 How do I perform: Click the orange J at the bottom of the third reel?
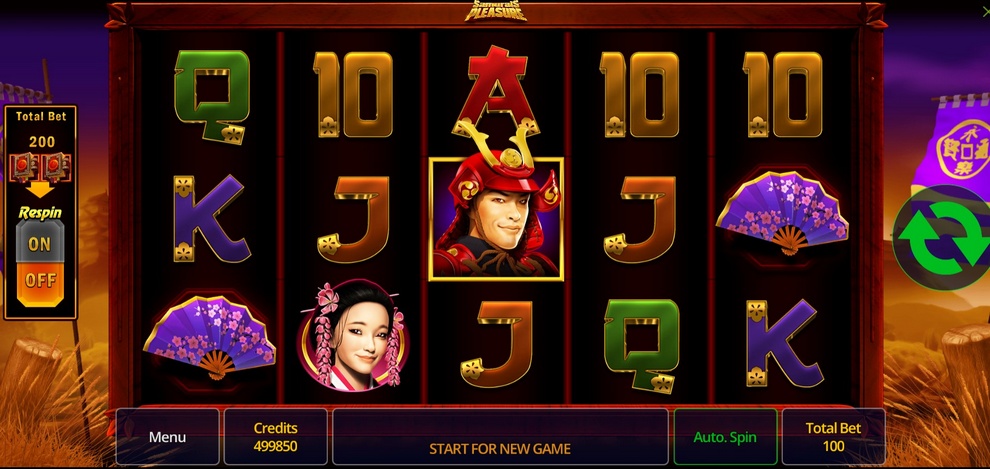[496, 343]
